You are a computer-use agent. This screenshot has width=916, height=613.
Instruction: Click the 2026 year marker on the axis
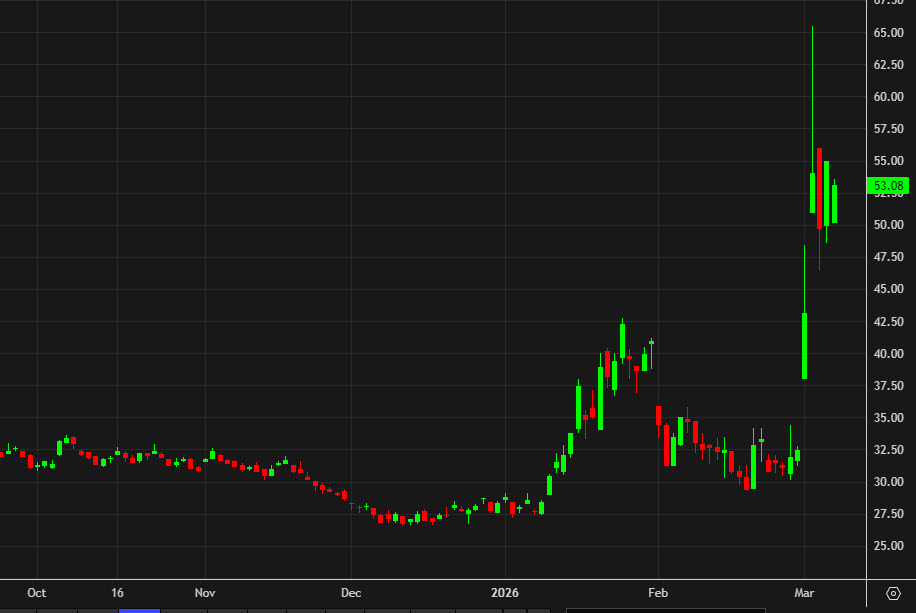coord(504,592)
